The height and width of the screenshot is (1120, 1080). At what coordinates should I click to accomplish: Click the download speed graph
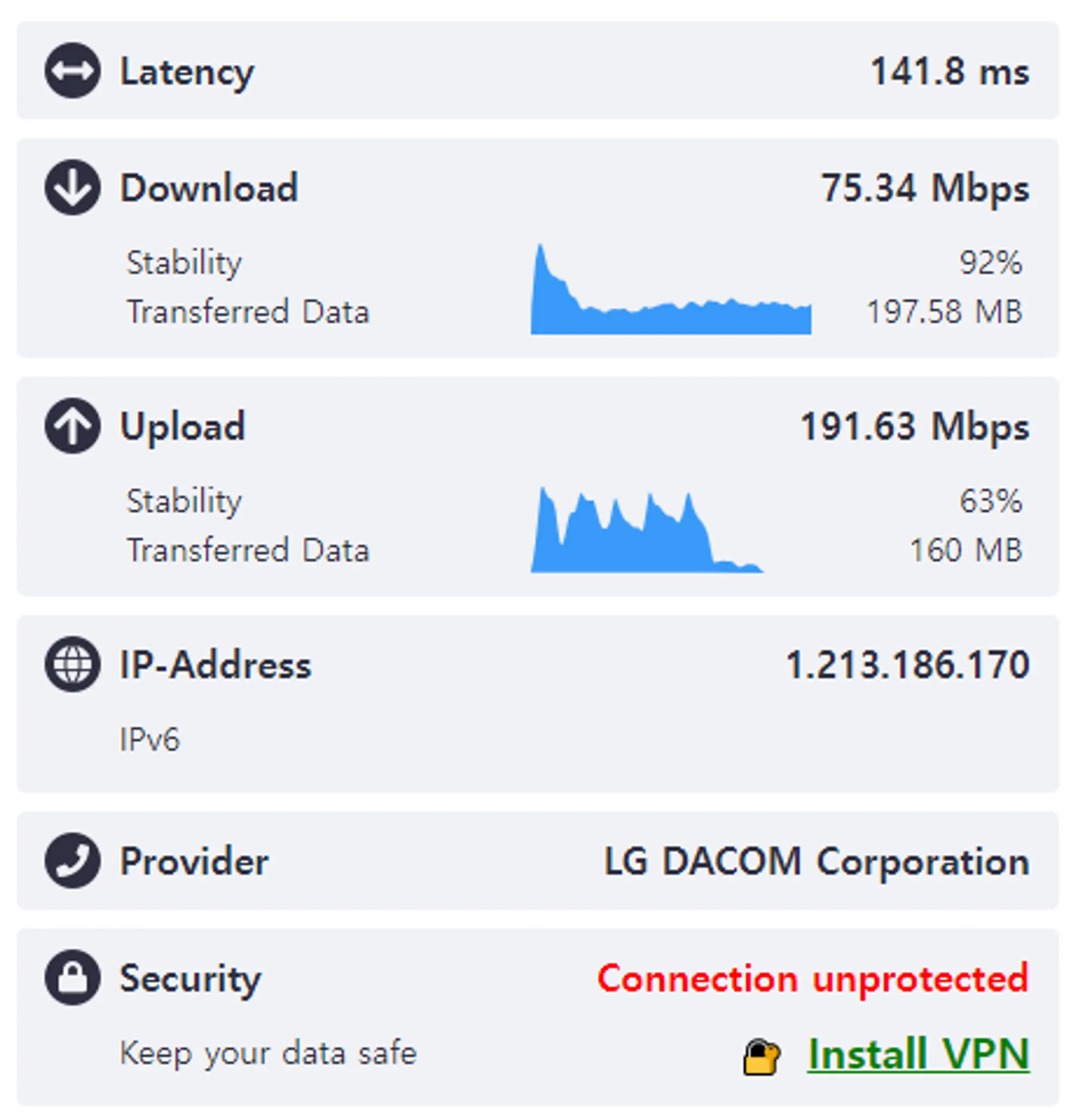[x=670, y=297]
